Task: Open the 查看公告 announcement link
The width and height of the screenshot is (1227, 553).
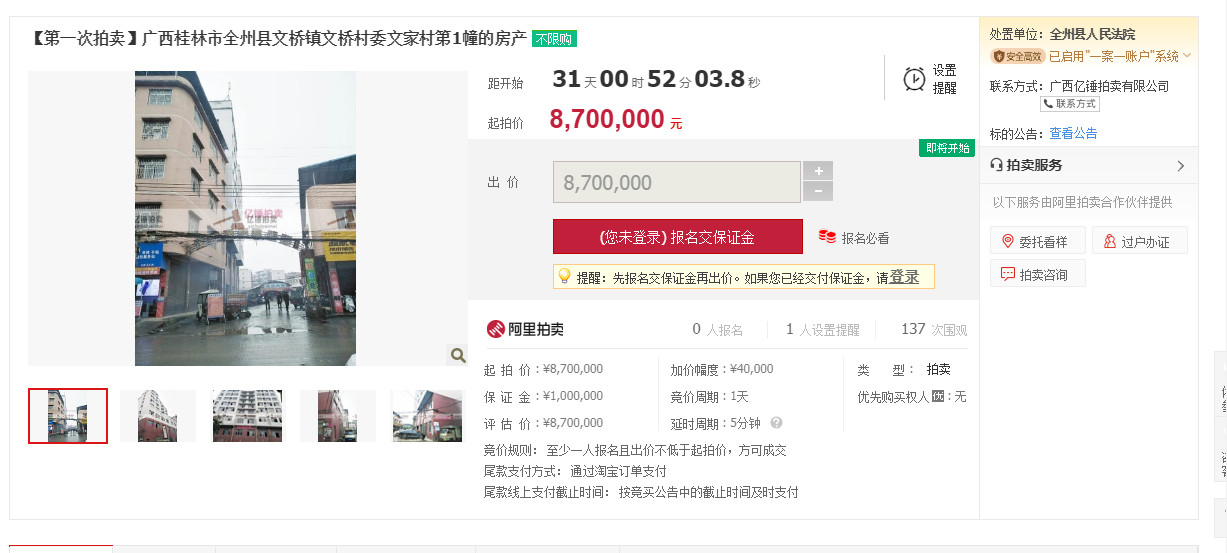Action: click(1073, 133)
